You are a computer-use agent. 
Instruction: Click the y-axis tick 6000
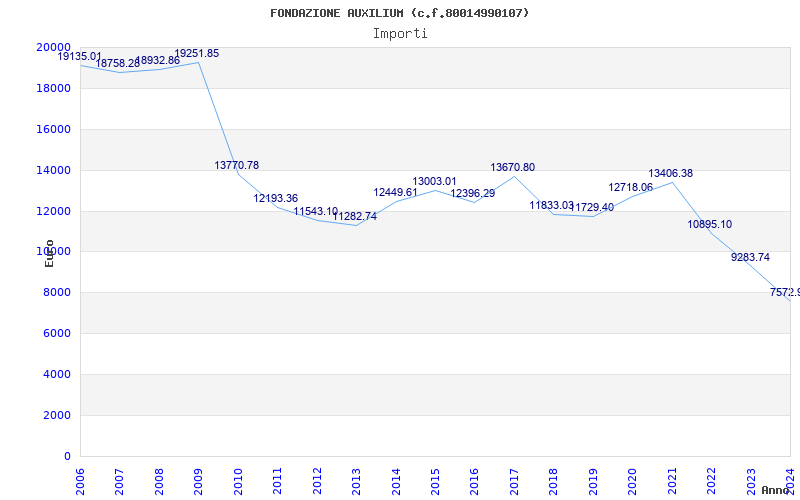[57, 334]
